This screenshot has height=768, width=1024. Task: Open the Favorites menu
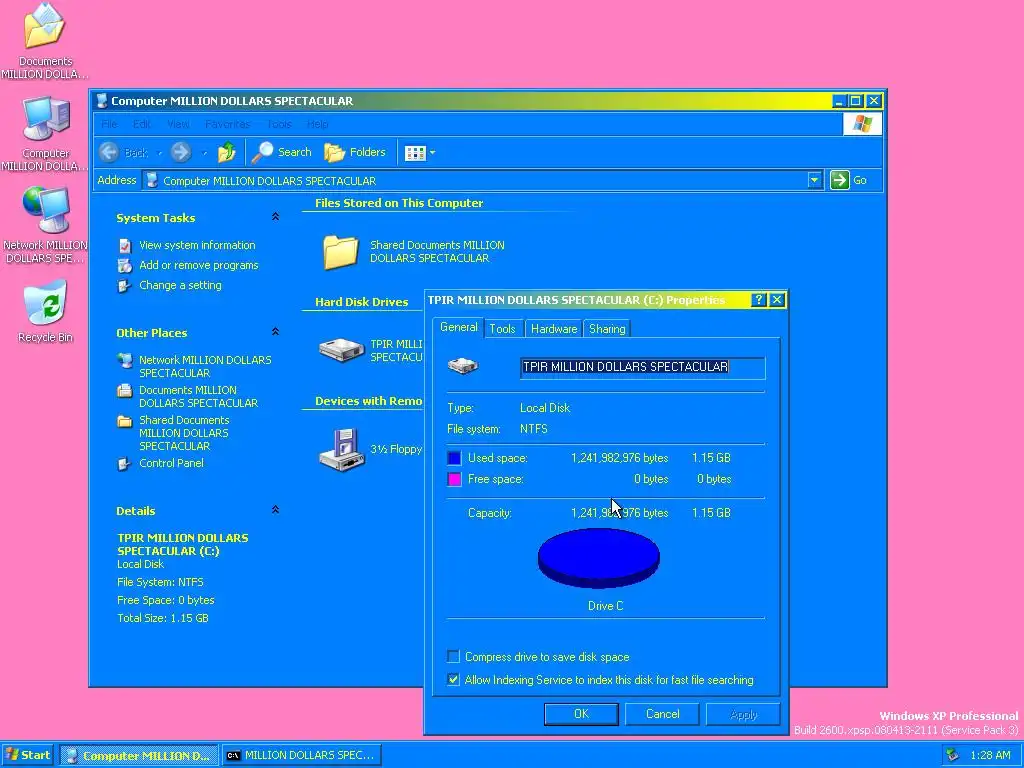(x=227, y=124)
